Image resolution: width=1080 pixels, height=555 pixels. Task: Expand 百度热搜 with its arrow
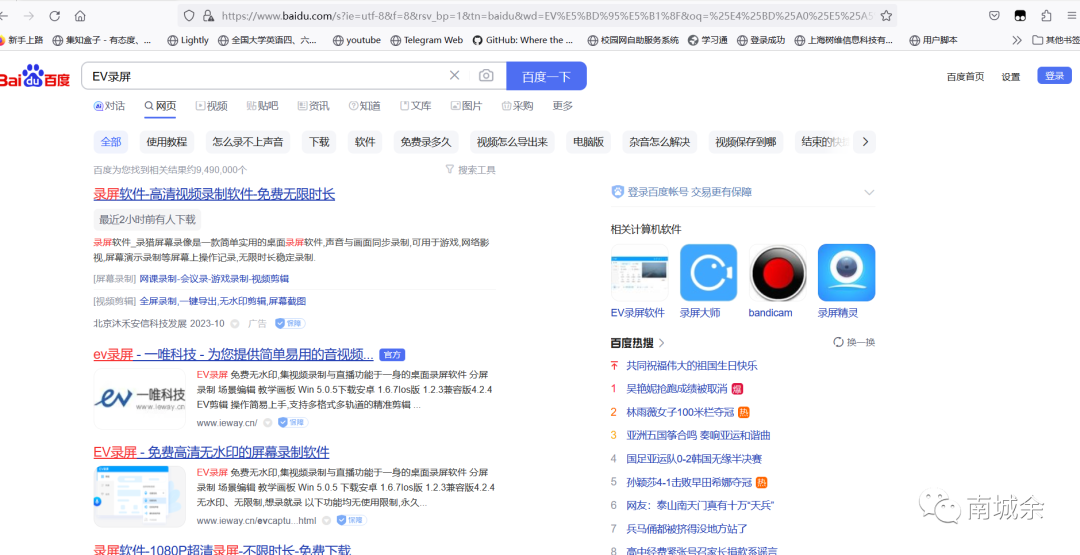[662, 342]
